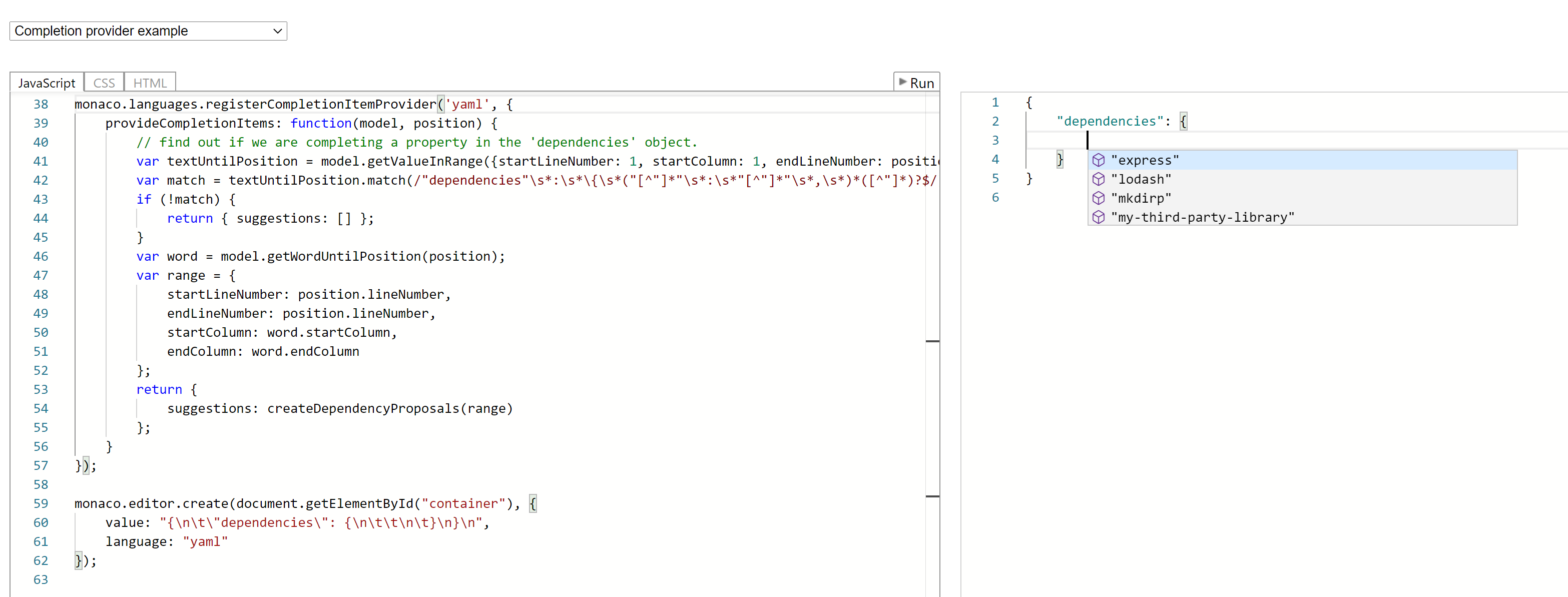Viewport: 1568px width, 597px height.
Task: Click the overview ruler of code editor
Action: click(x=932, y=344)
